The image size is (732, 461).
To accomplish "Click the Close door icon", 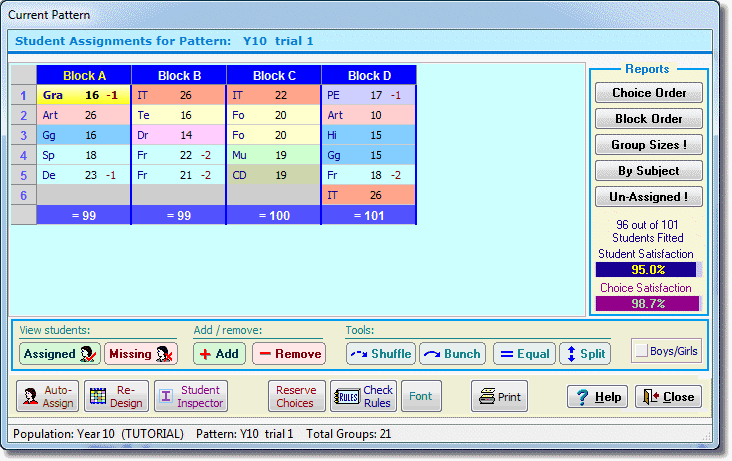I will pyautogui.click(x=651, y=397).
